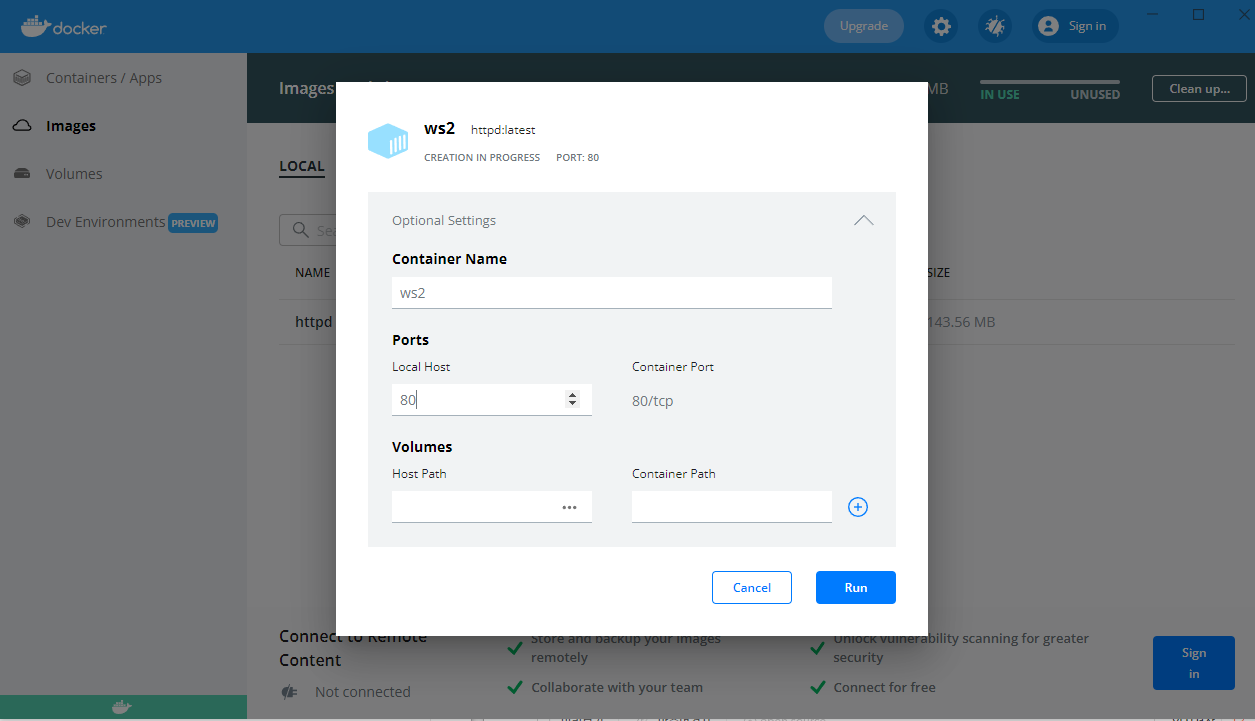Switch to the LOCAL tab
The height and width of the screenshot is (721, 1255).
(302, 166)
